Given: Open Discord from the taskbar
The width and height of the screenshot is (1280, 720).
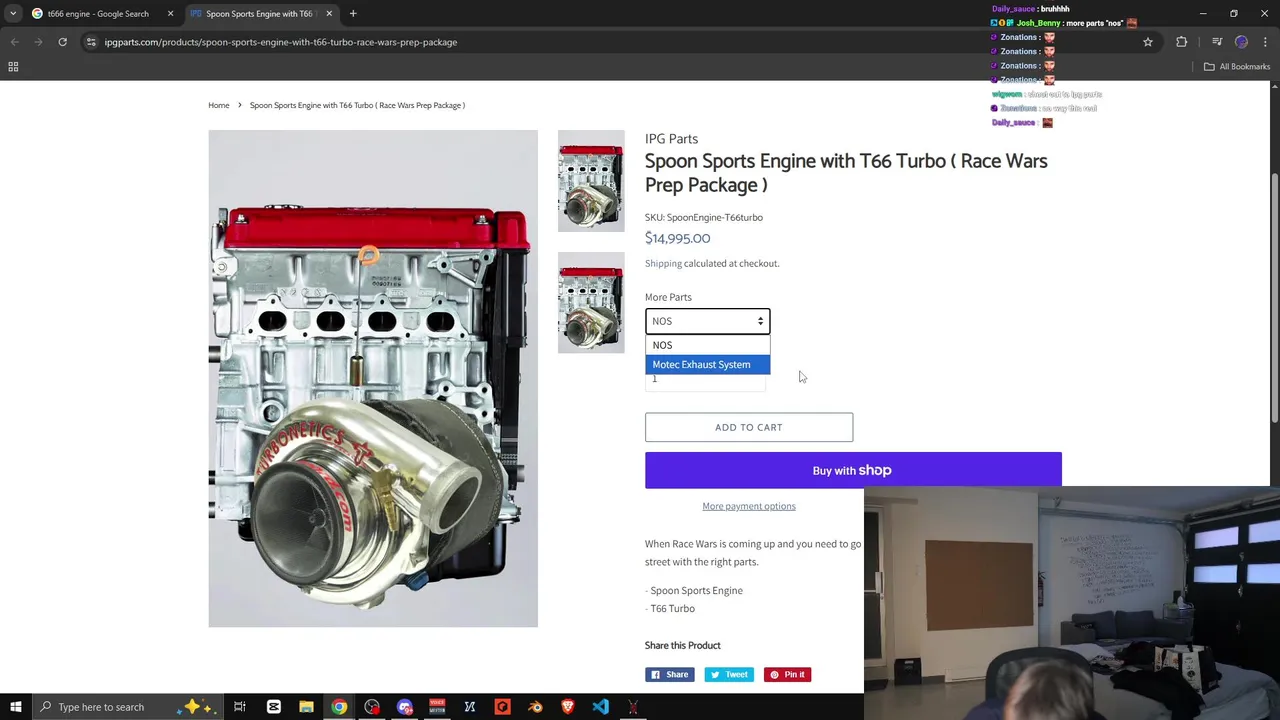Looking at the screenshot, I should pos(405,707).
